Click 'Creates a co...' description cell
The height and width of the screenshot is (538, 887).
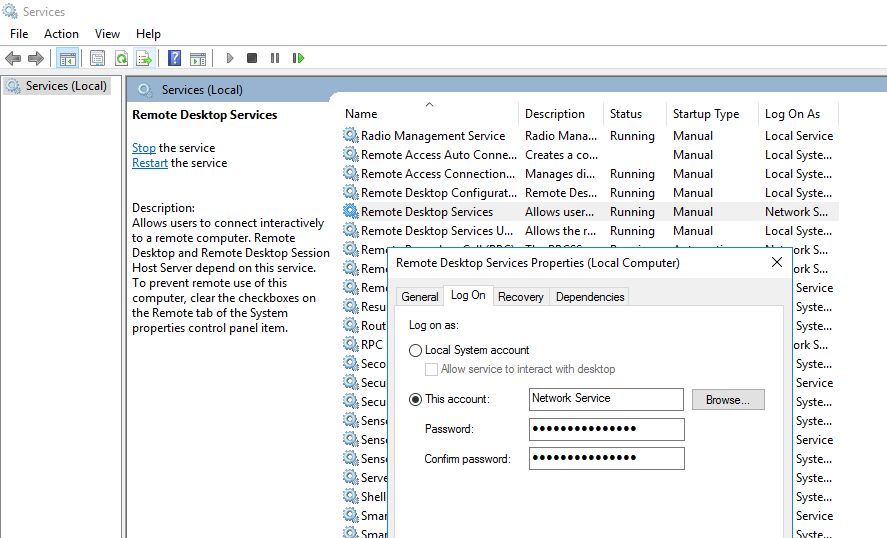tap(561, 155)
